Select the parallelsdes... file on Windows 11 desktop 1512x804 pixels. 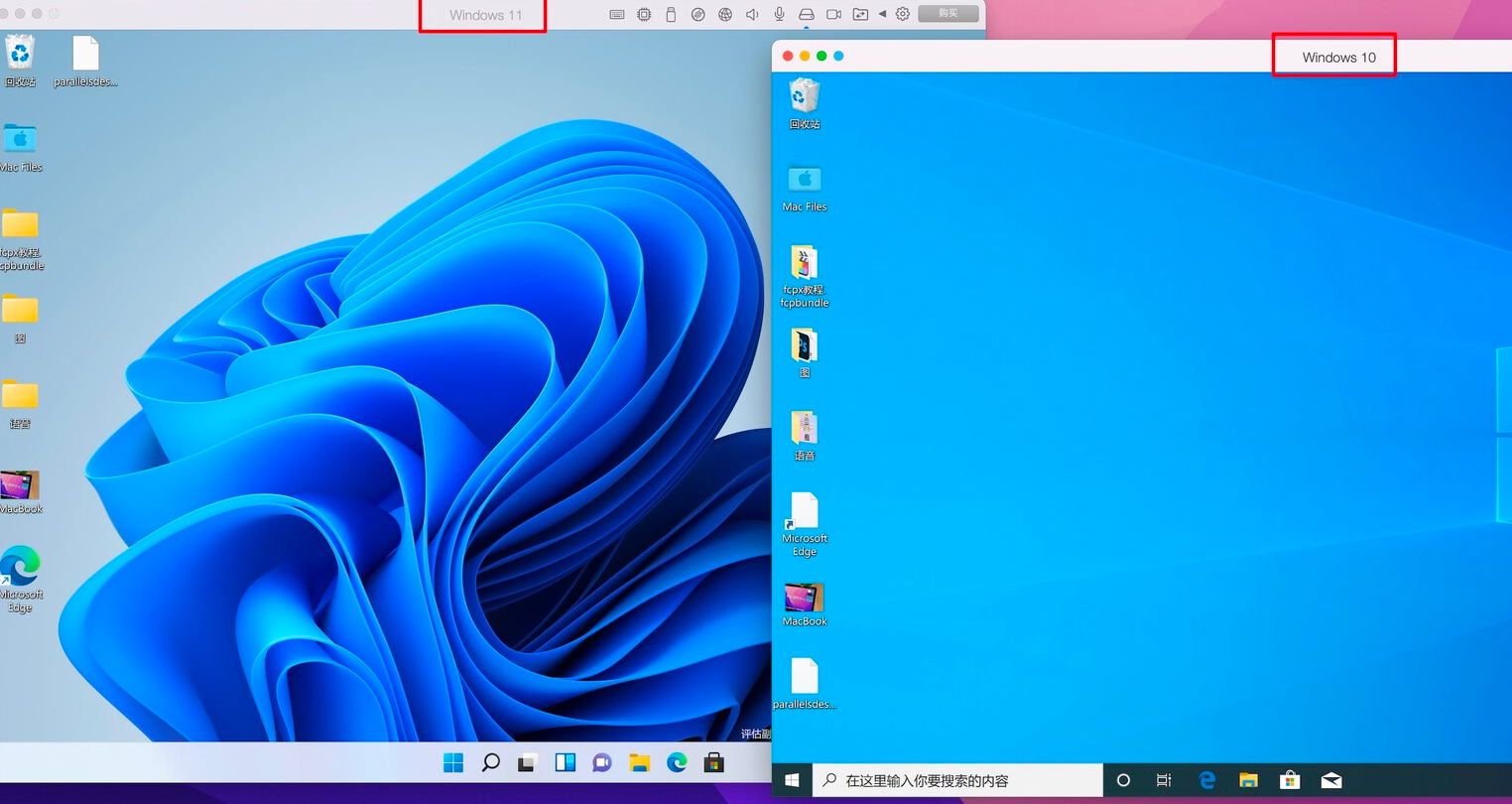point(85,61)
